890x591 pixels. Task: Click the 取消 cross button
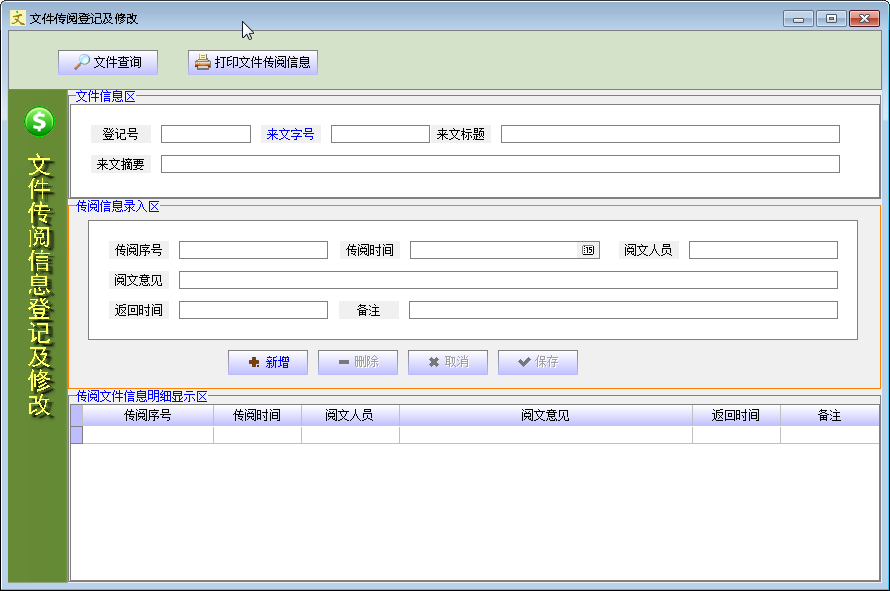click(448, 362)
